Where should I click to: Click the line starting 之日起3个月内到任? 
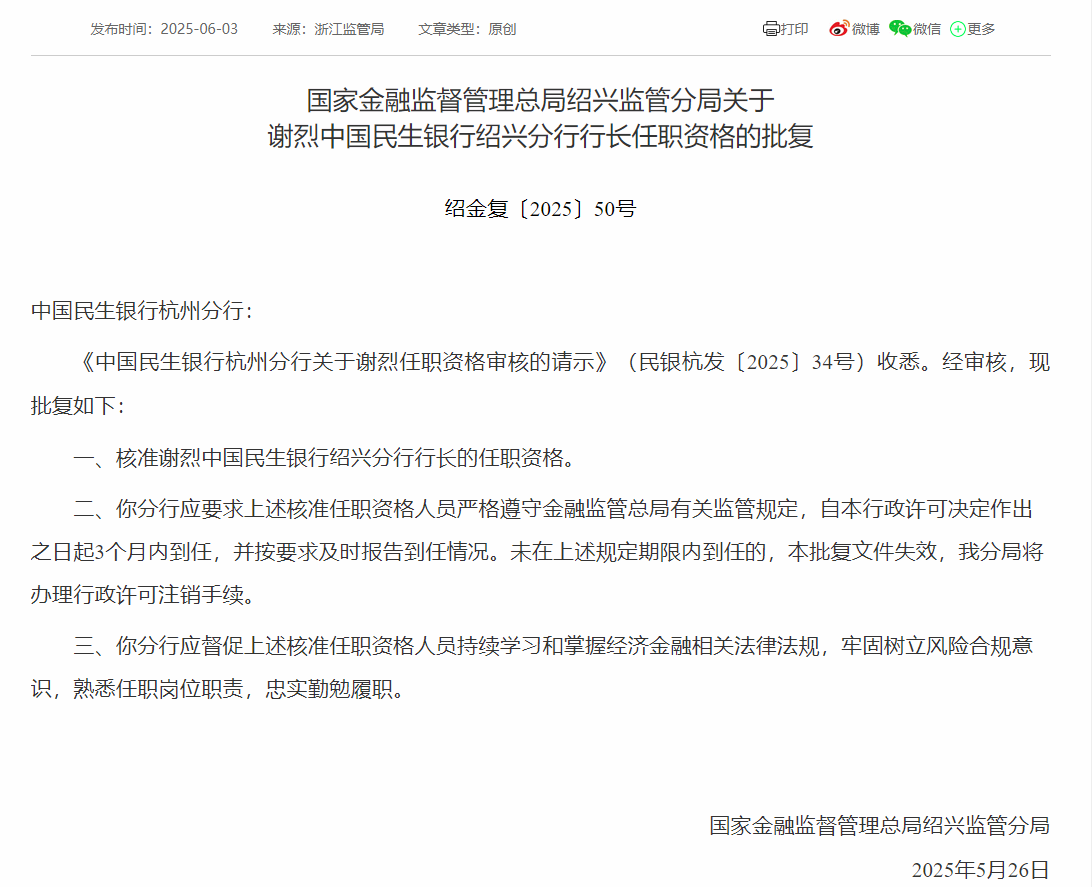click(538, 552)
